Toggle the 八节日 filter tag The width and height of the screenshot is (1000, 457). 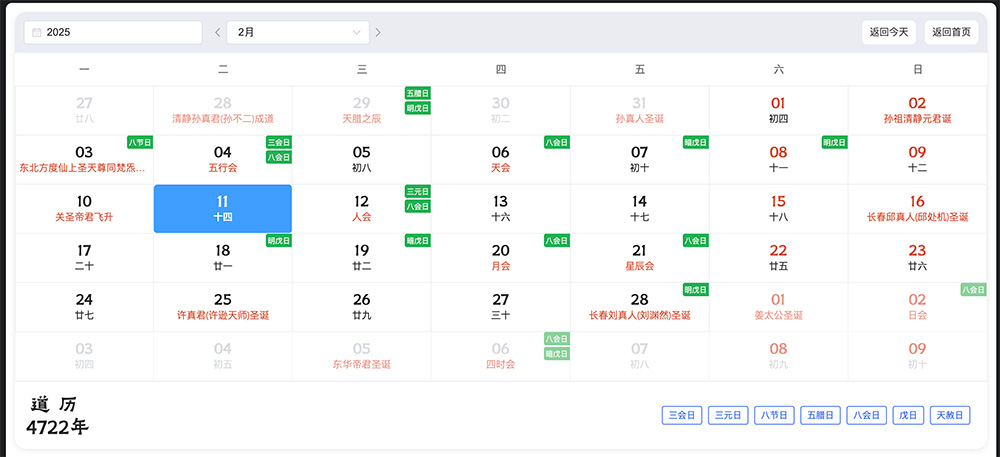coord(773,415)
